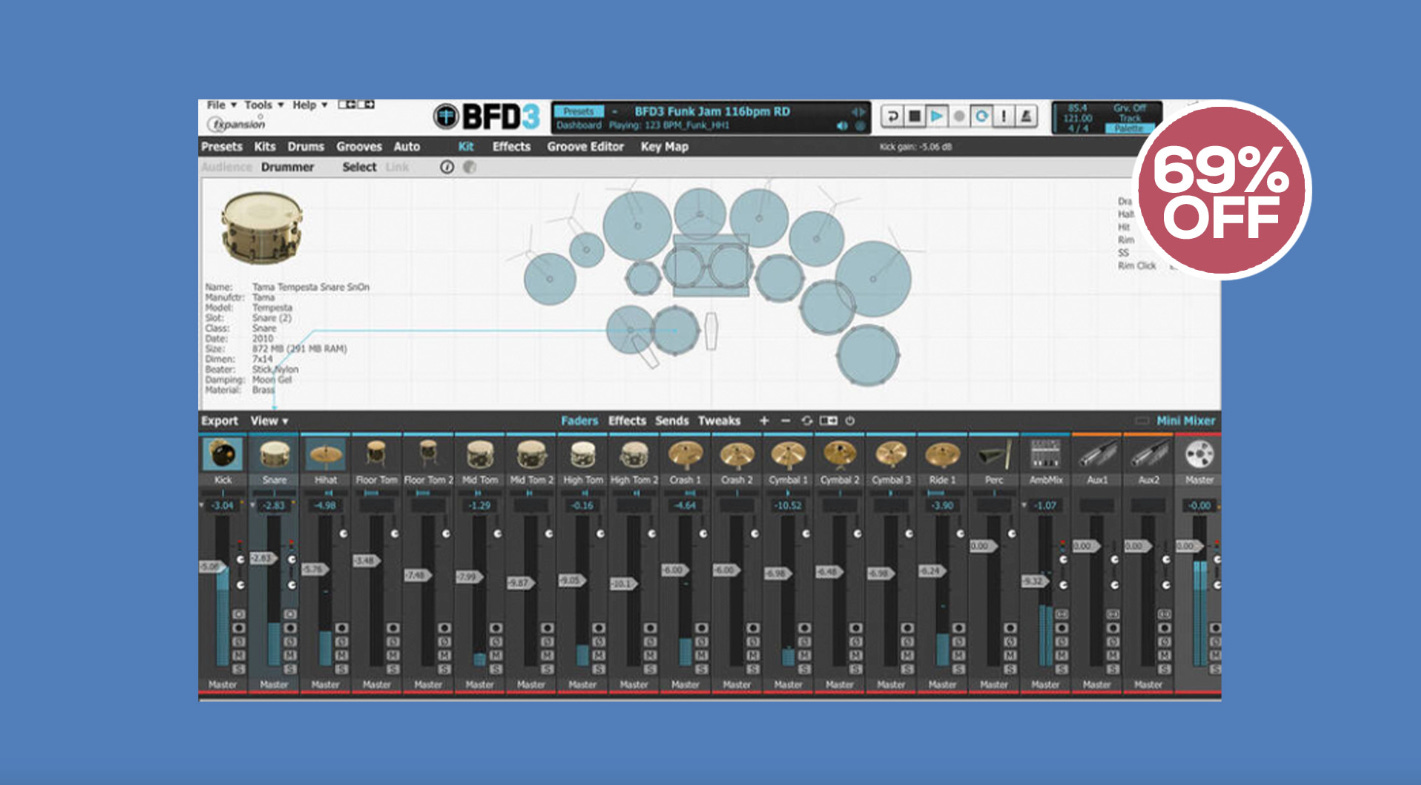The width and height of the screenshot is (1421, 785).
Task: Click the mixer refresh arrows icon
Action: tap(807, 421)
